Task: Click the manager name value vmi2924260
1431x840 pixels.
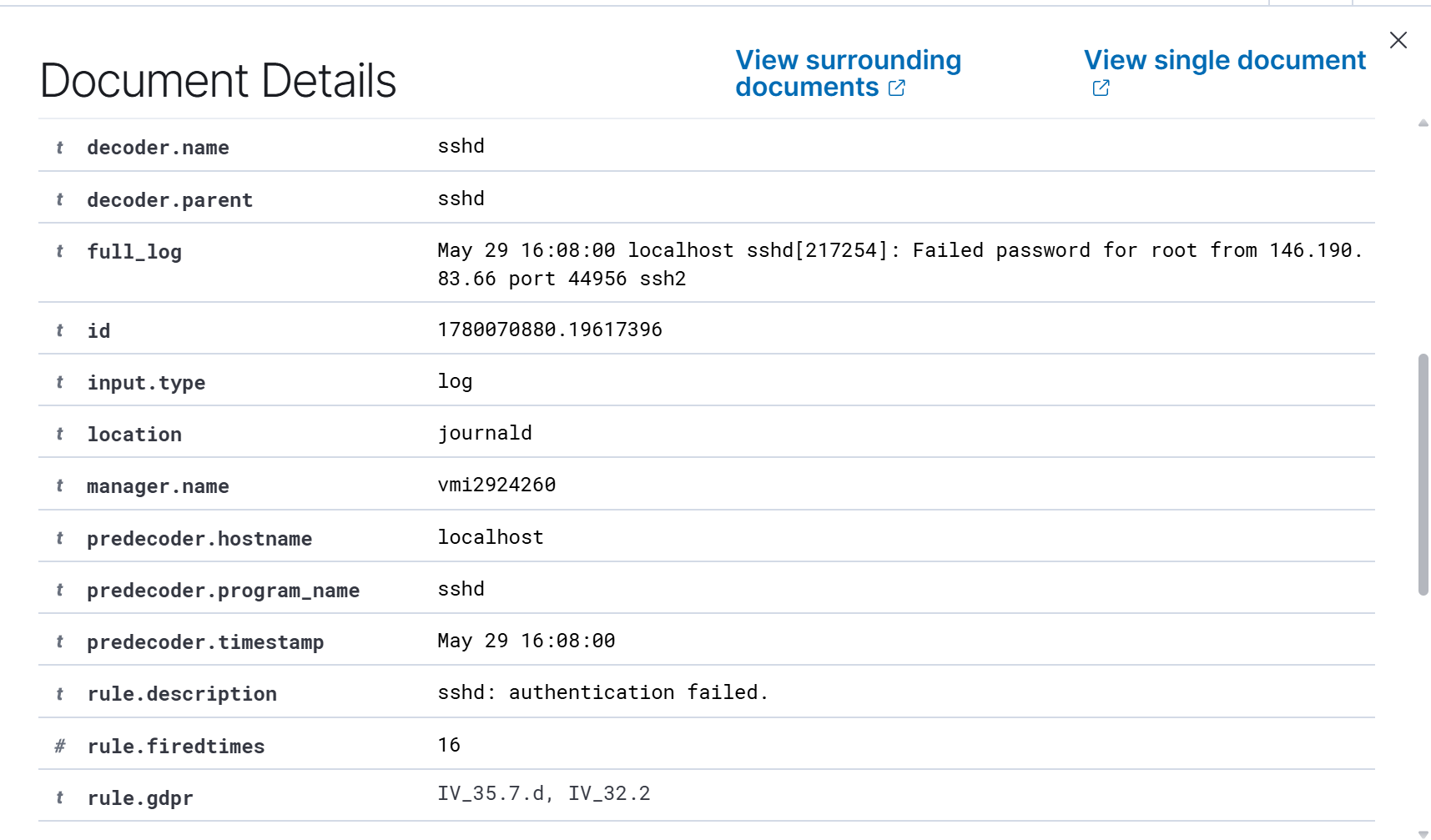Action: tap(496, 485)
